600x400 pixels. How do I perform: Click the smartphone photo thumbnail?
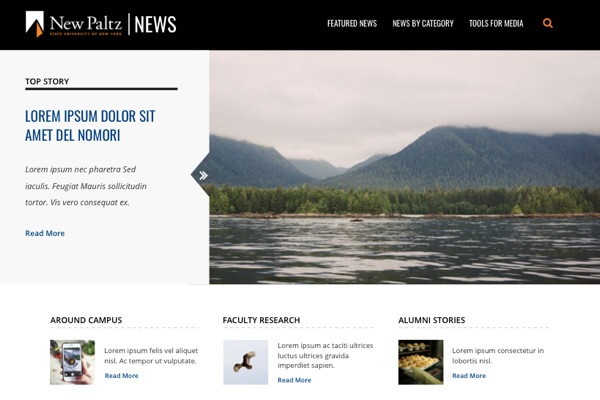click(x=72, y=362)
